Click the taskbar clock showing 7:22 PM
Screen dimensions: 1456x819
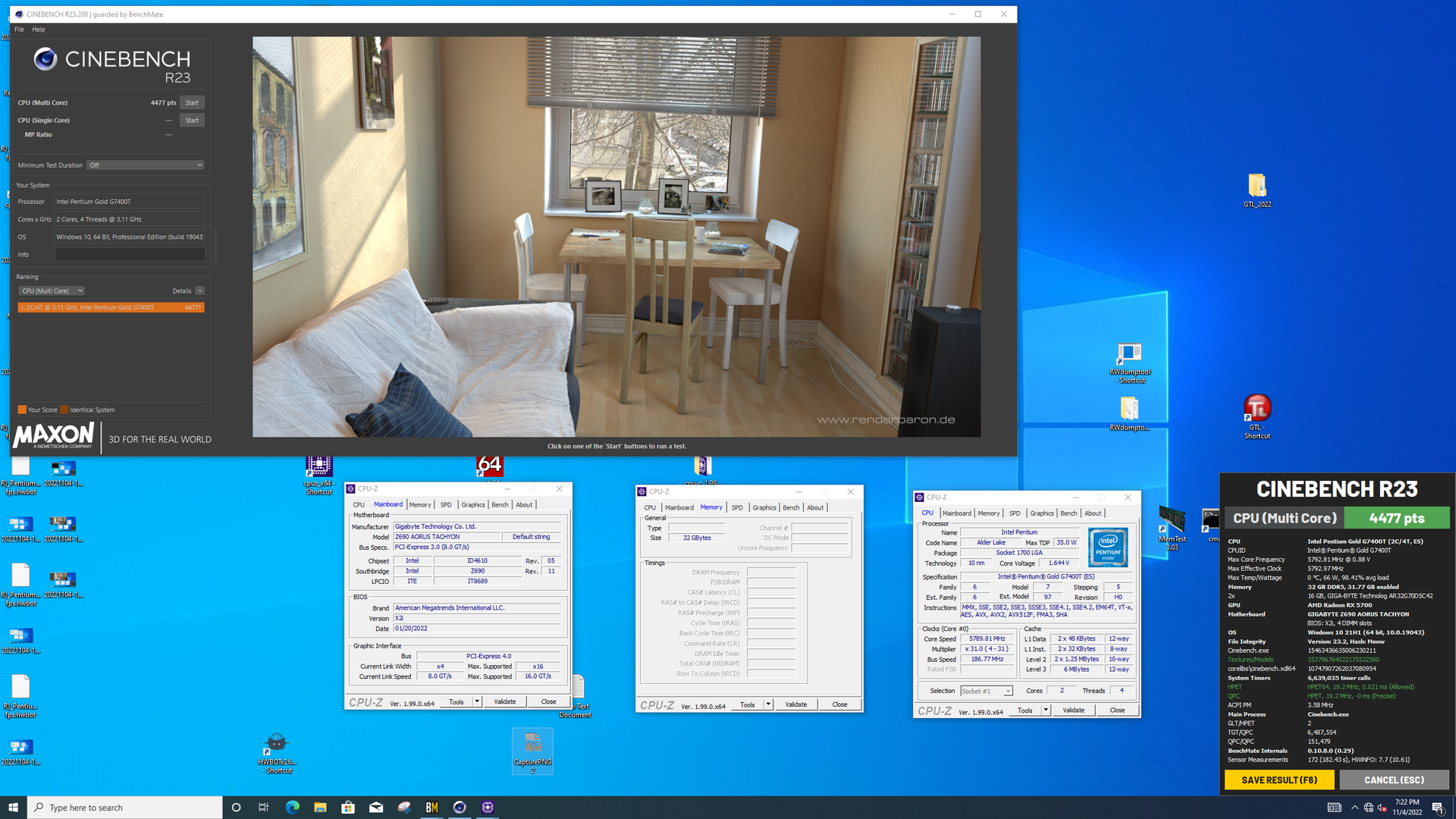coord(1407,807)
